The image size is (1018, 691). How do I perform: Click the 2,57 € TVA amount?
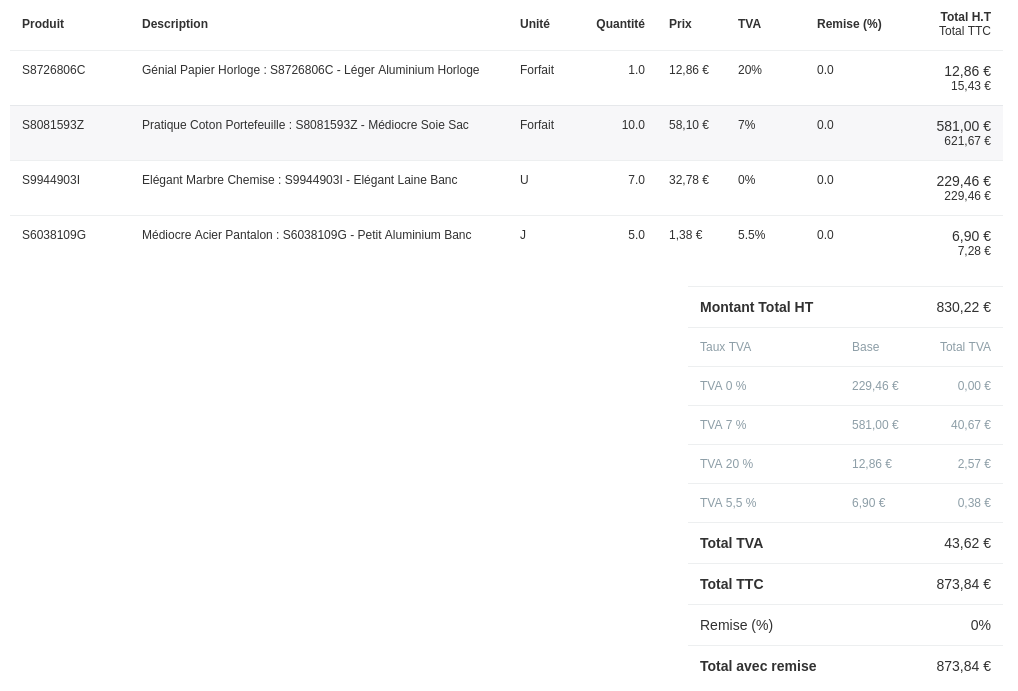[x=974, y=464]
